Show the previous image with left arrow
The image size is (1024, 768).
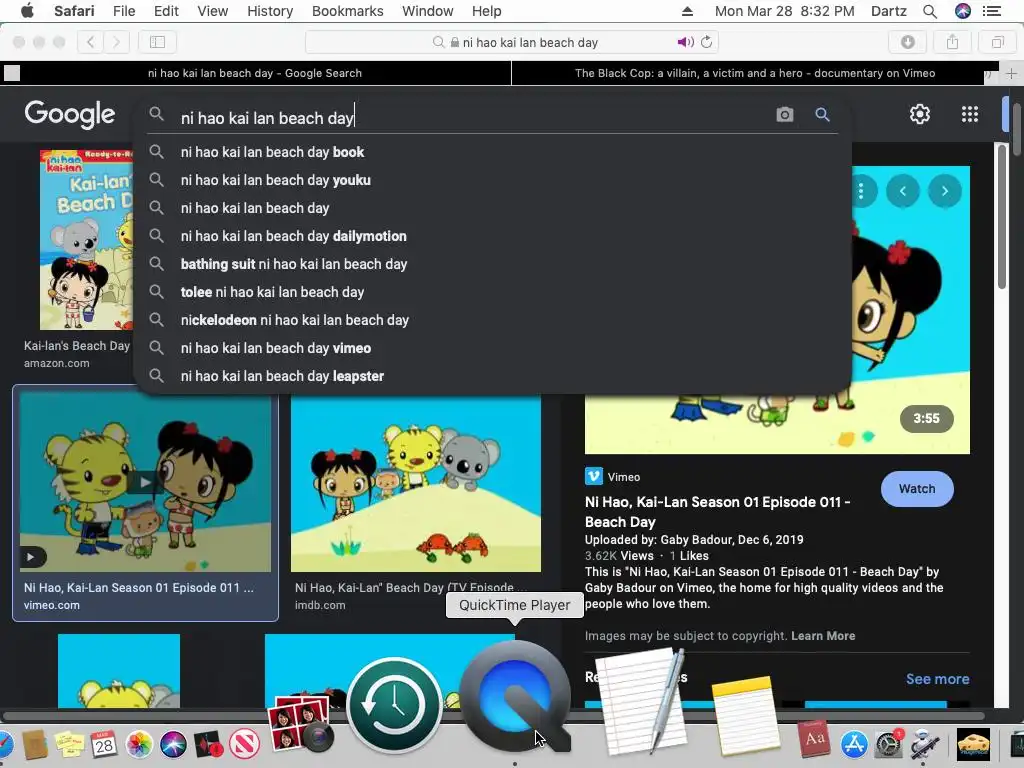(903, 191)
